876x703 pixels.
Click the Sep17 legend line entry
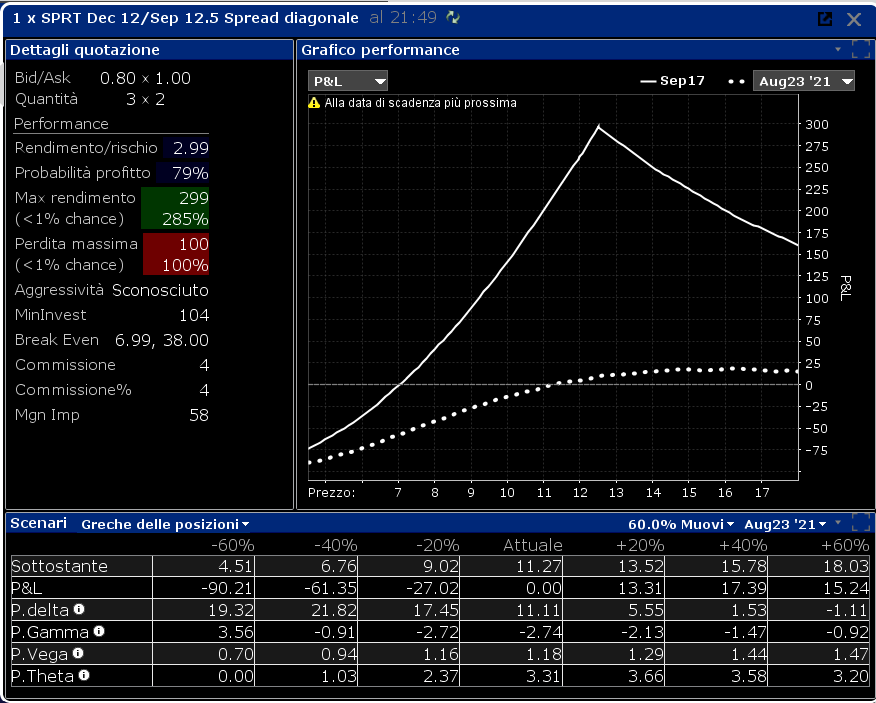[672, 81]
